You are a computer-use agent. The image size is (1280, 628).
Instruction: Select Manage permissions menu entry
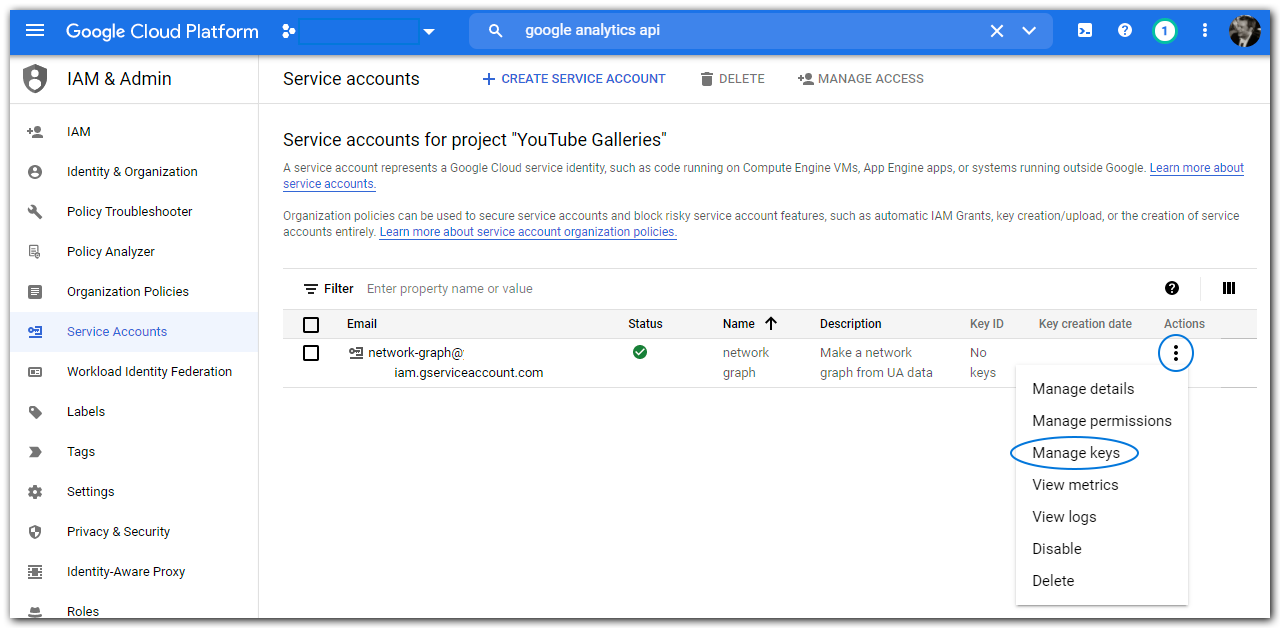tap(1101, 421)
